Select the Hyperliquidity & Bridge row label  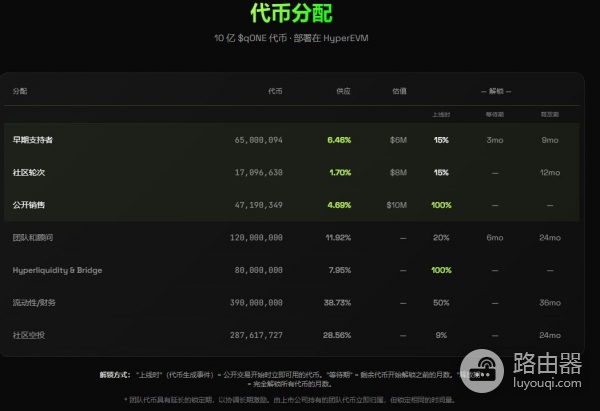(x=57, y=270)
